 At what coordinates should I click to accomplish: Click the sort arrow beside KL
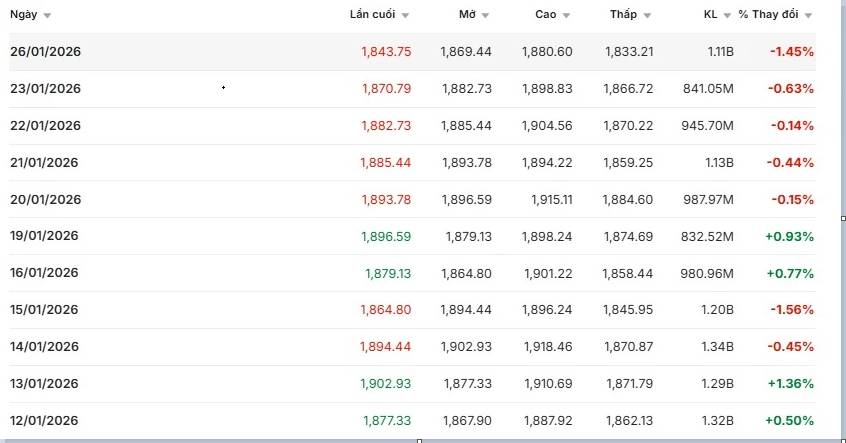727,16
